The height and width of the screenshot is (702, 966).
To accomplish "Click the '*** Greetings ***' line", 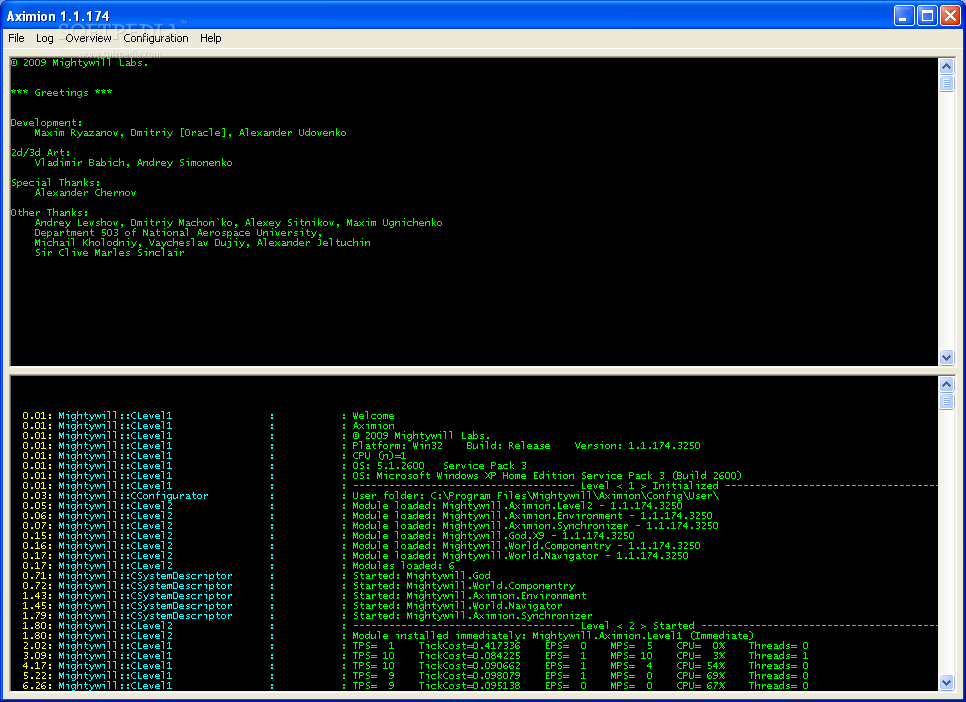I will (x=62, y=92).
